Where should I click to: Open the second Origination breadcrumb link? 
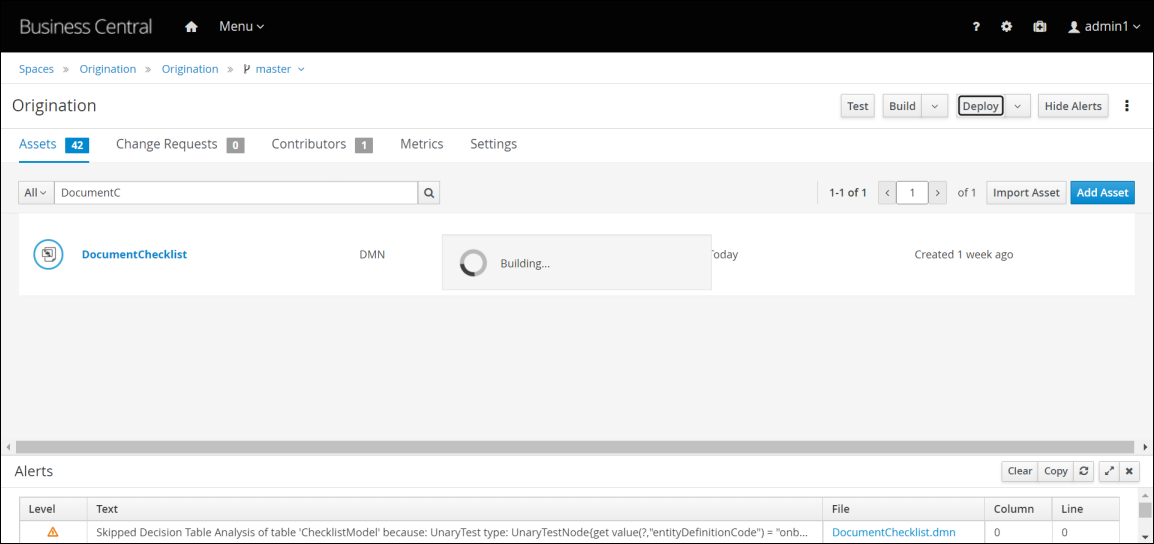pyautogui.click(x=190, y=69)
